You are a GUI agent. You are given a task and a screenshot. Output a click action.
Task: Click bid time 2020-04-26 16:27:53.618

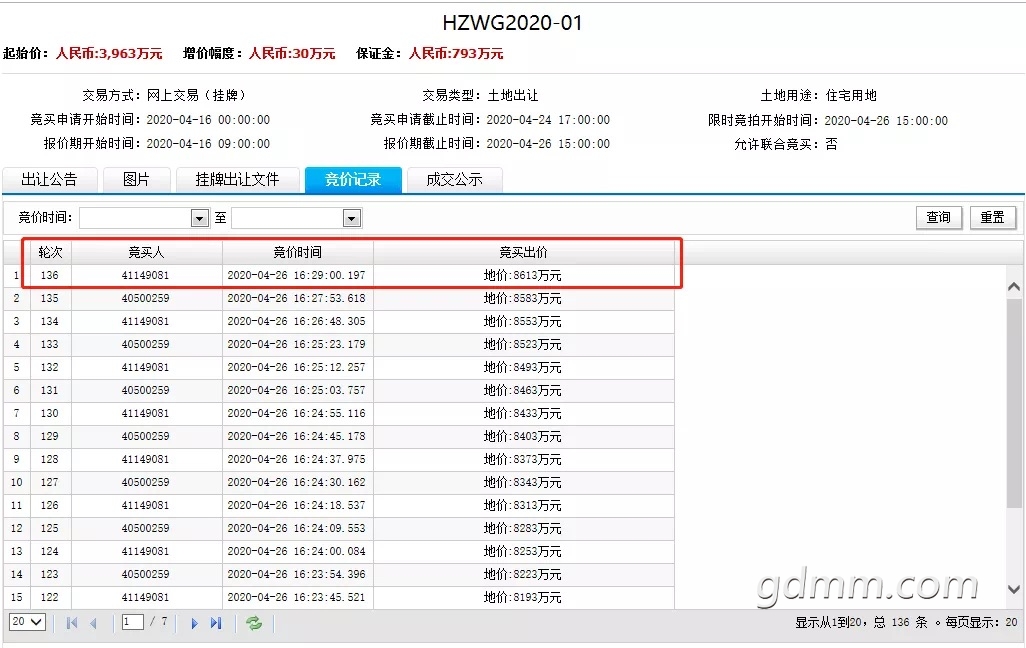coord(296,298)
